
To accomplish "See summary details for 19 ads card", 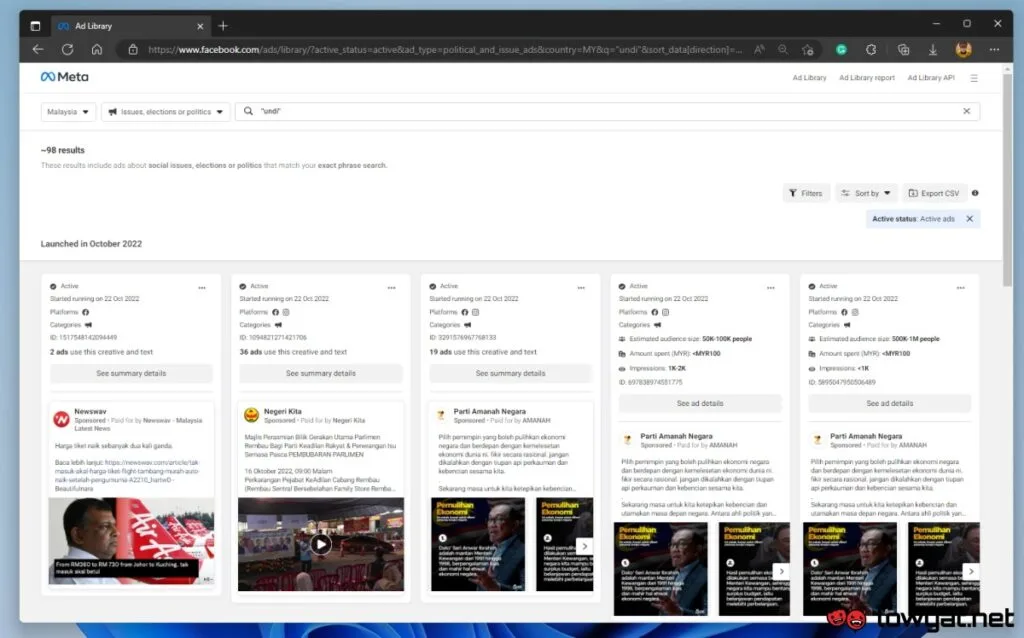I will (510, 374).
